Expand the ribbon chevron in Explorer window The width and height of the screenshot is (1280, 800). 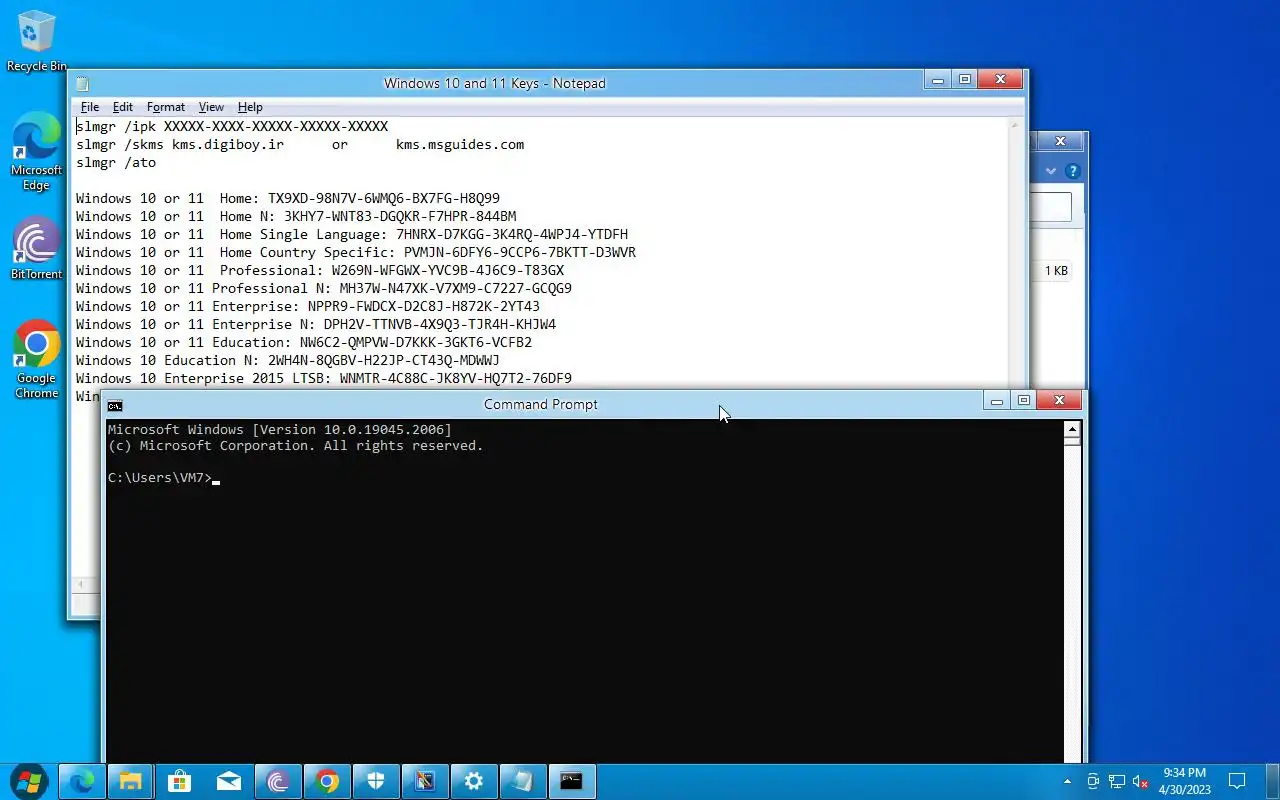coord(1051,171)
